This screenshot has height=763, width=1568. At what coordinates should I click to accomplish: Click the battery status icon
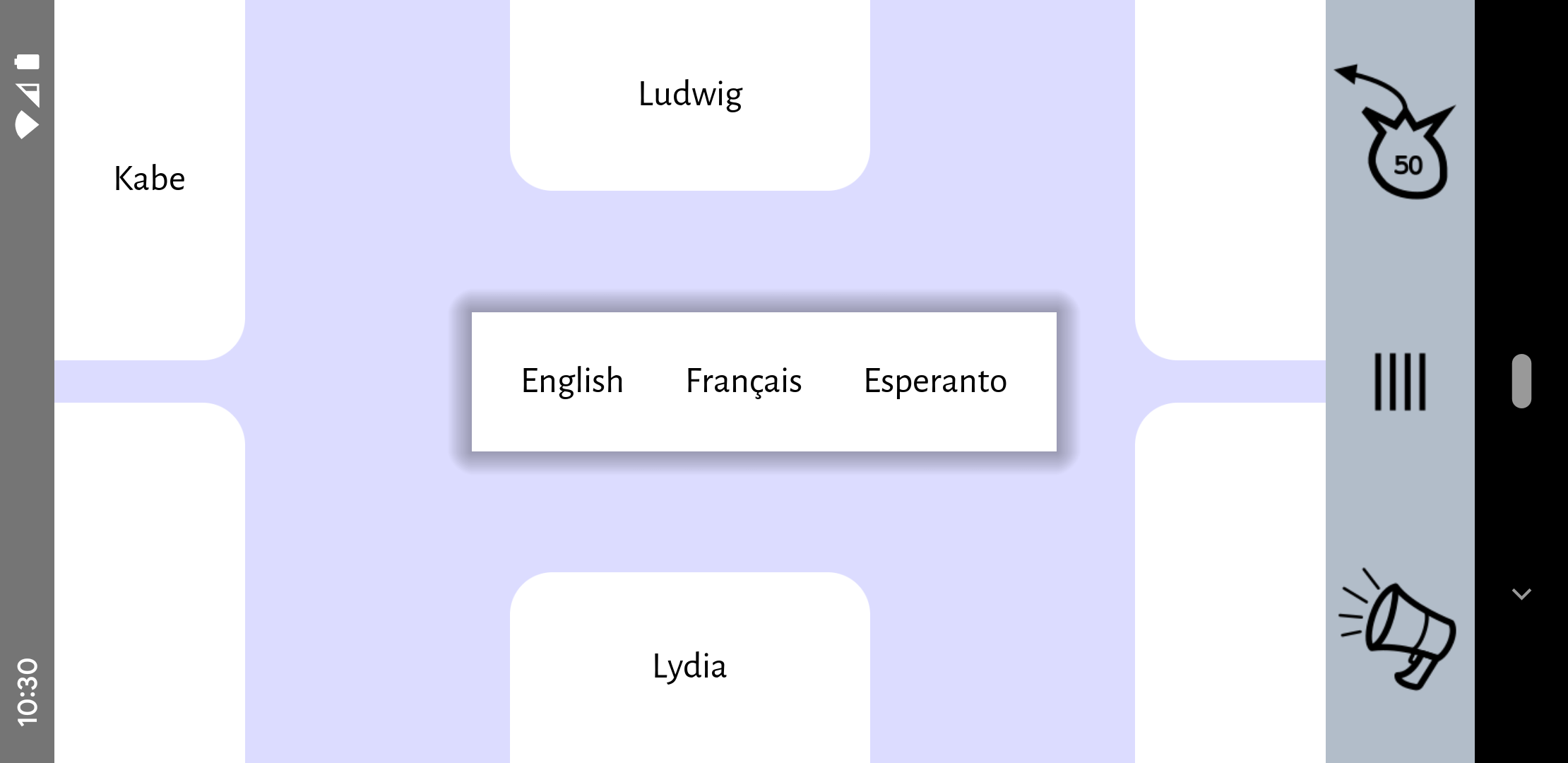[x=28, y=61]
